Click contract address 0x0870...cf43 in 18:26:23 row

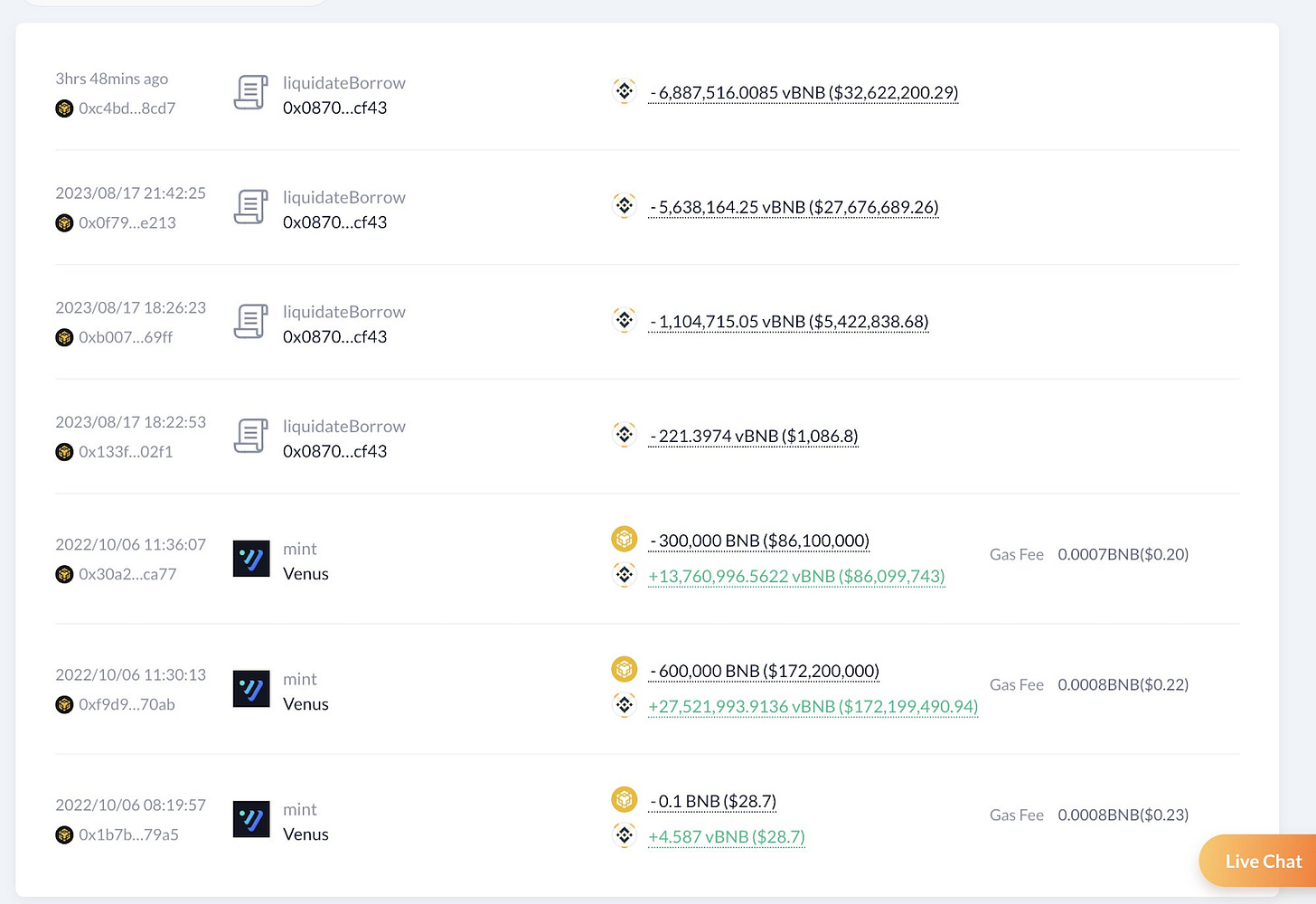(x=334, y=337)
